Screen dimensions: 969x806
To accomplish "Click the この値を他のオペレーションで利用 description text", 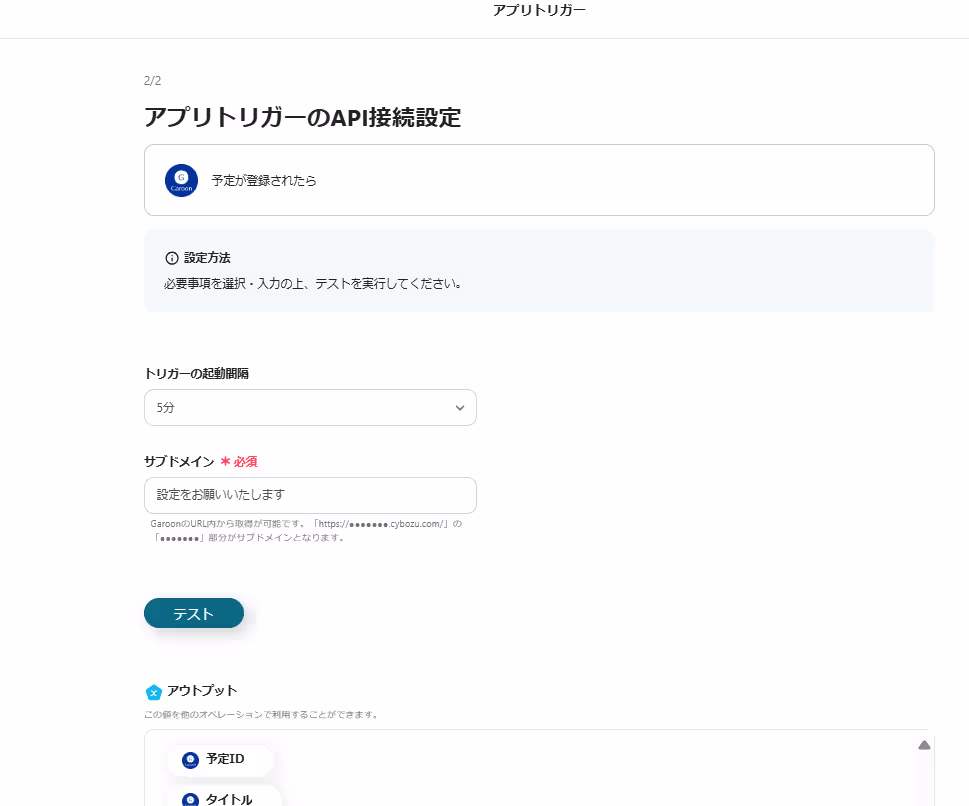I will [261, 715].
